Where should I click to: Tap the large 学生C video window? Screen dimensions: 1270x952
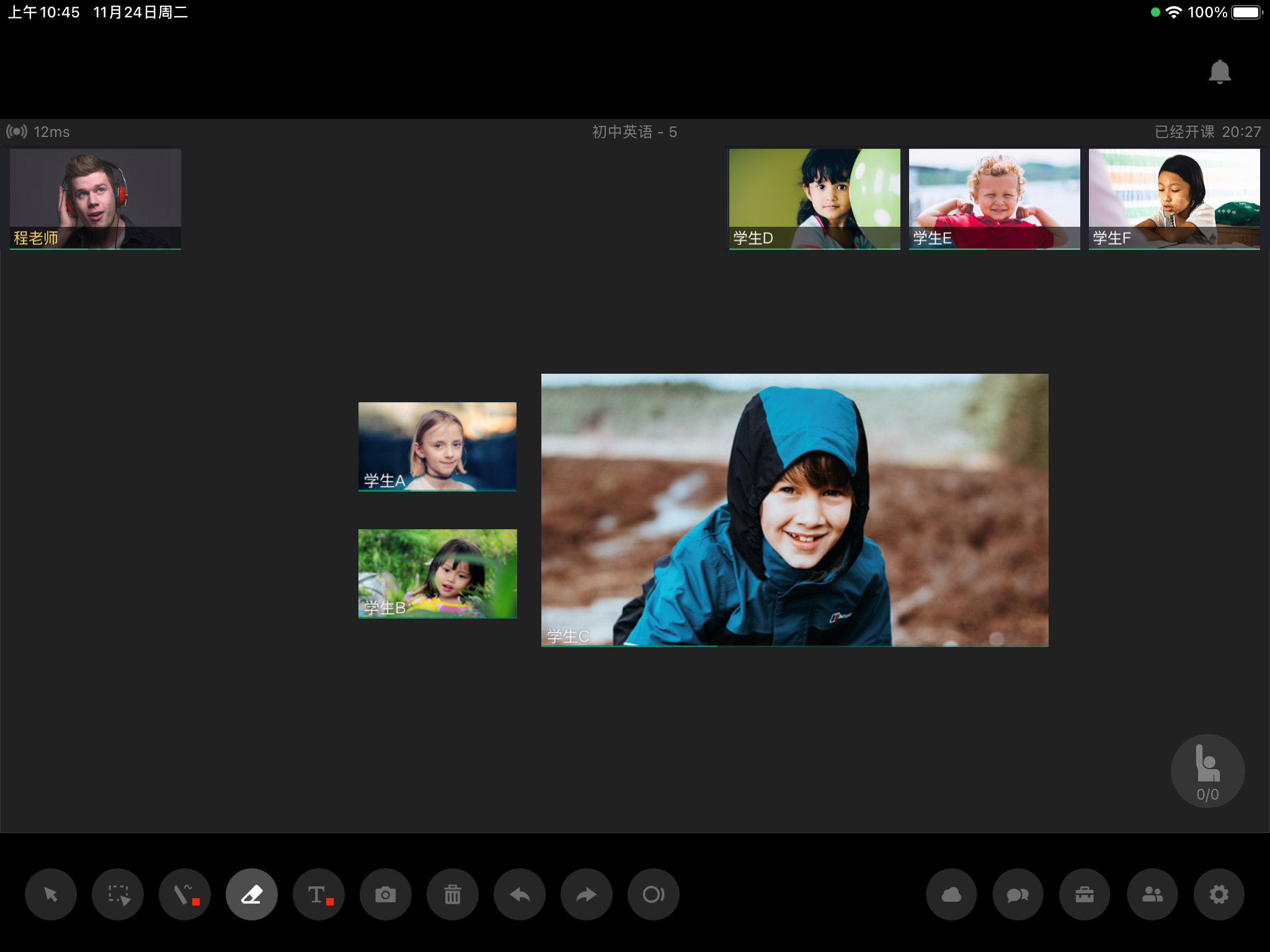[x=795, y=510]
